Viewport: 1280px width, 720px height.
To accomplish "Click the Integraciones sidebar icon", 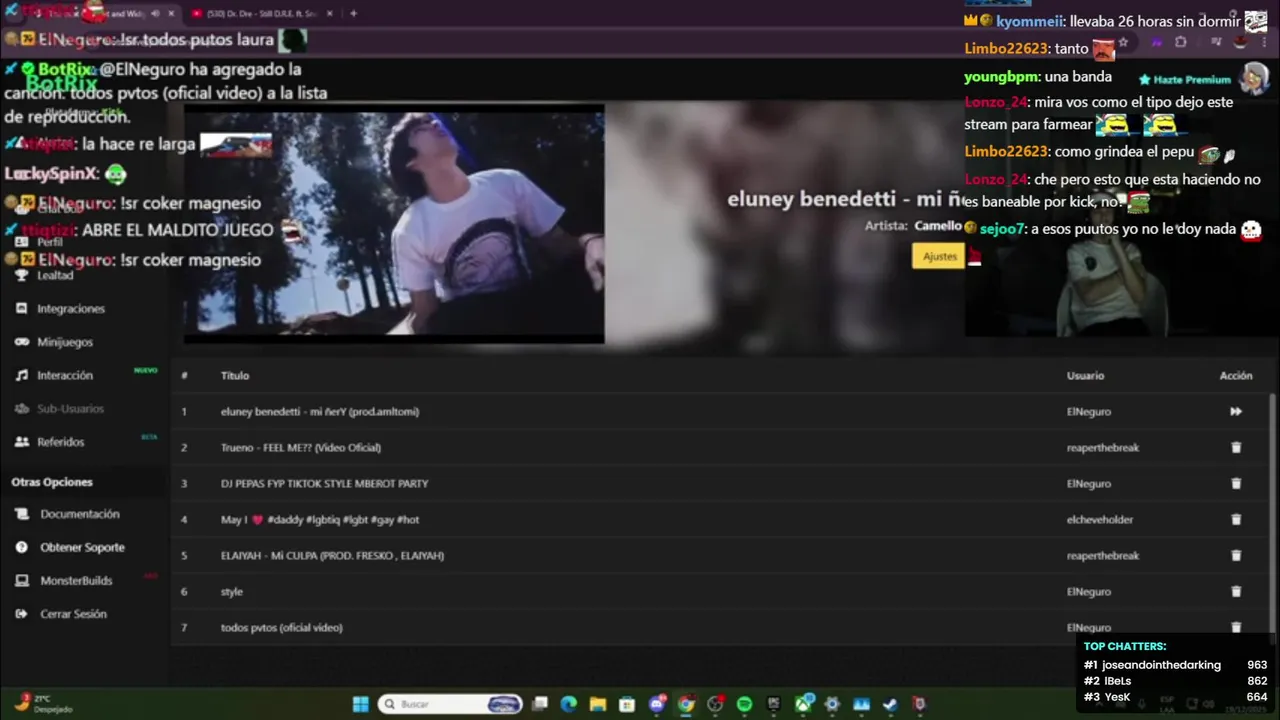I will [21, 308].
